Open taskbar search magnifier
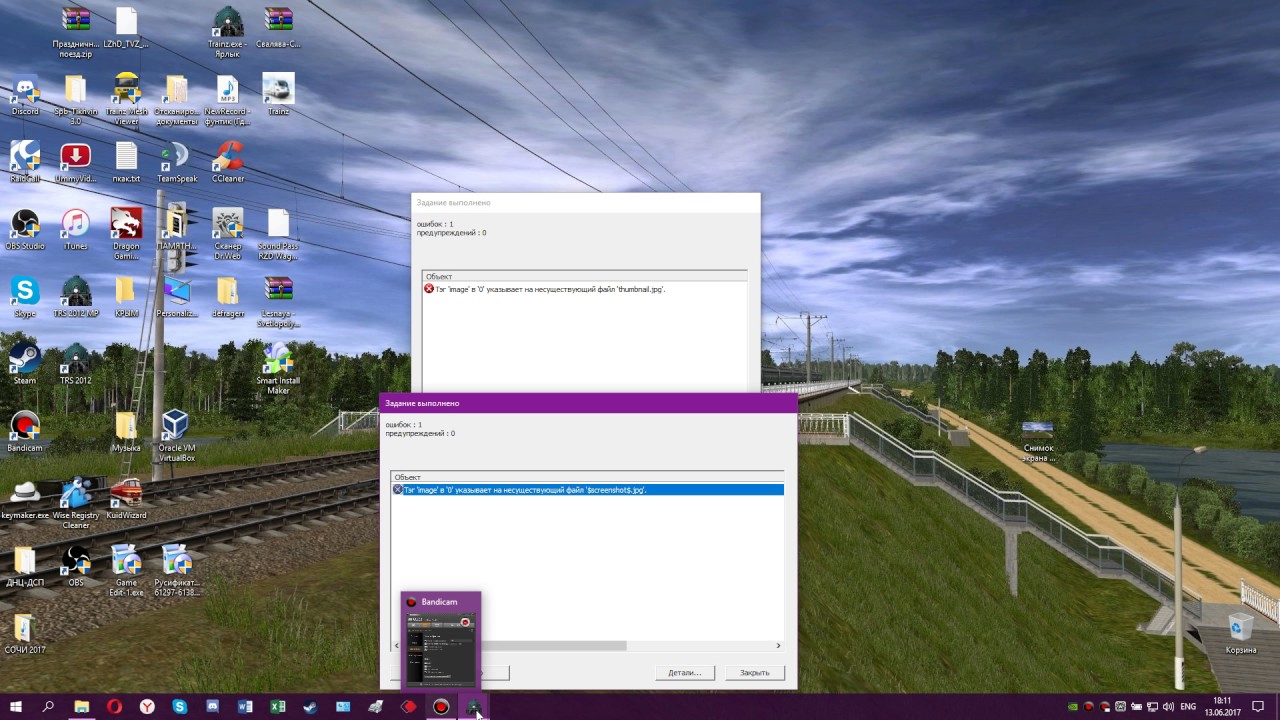 (x=48, y=707)
